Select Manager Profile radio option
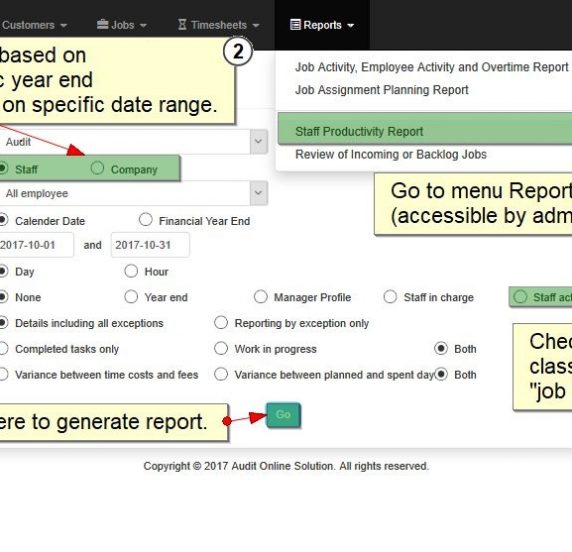The height and width of the screenshot is (552, 572). [x=260, y=297]
